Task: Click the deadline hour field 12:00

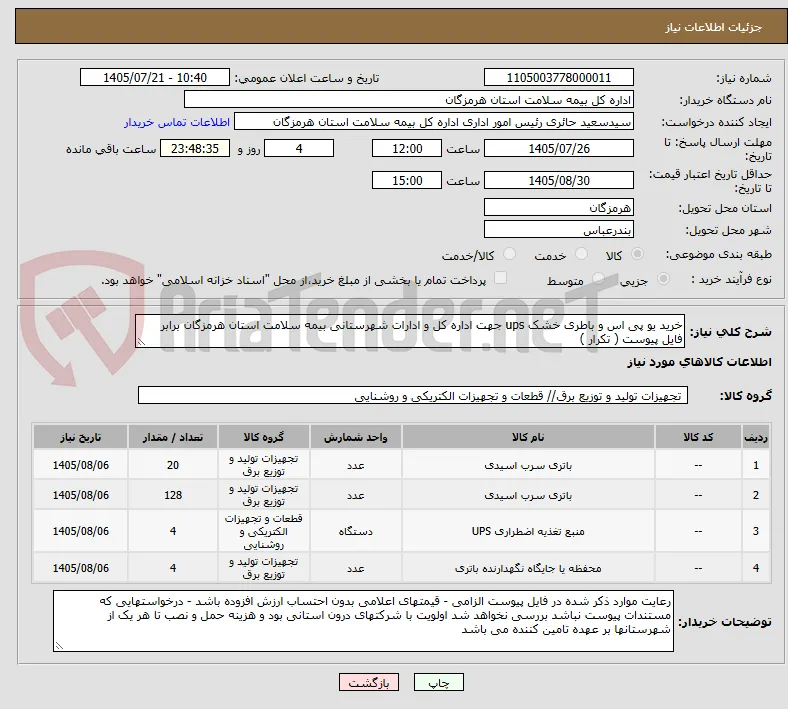Action: [x=407, y=148]
